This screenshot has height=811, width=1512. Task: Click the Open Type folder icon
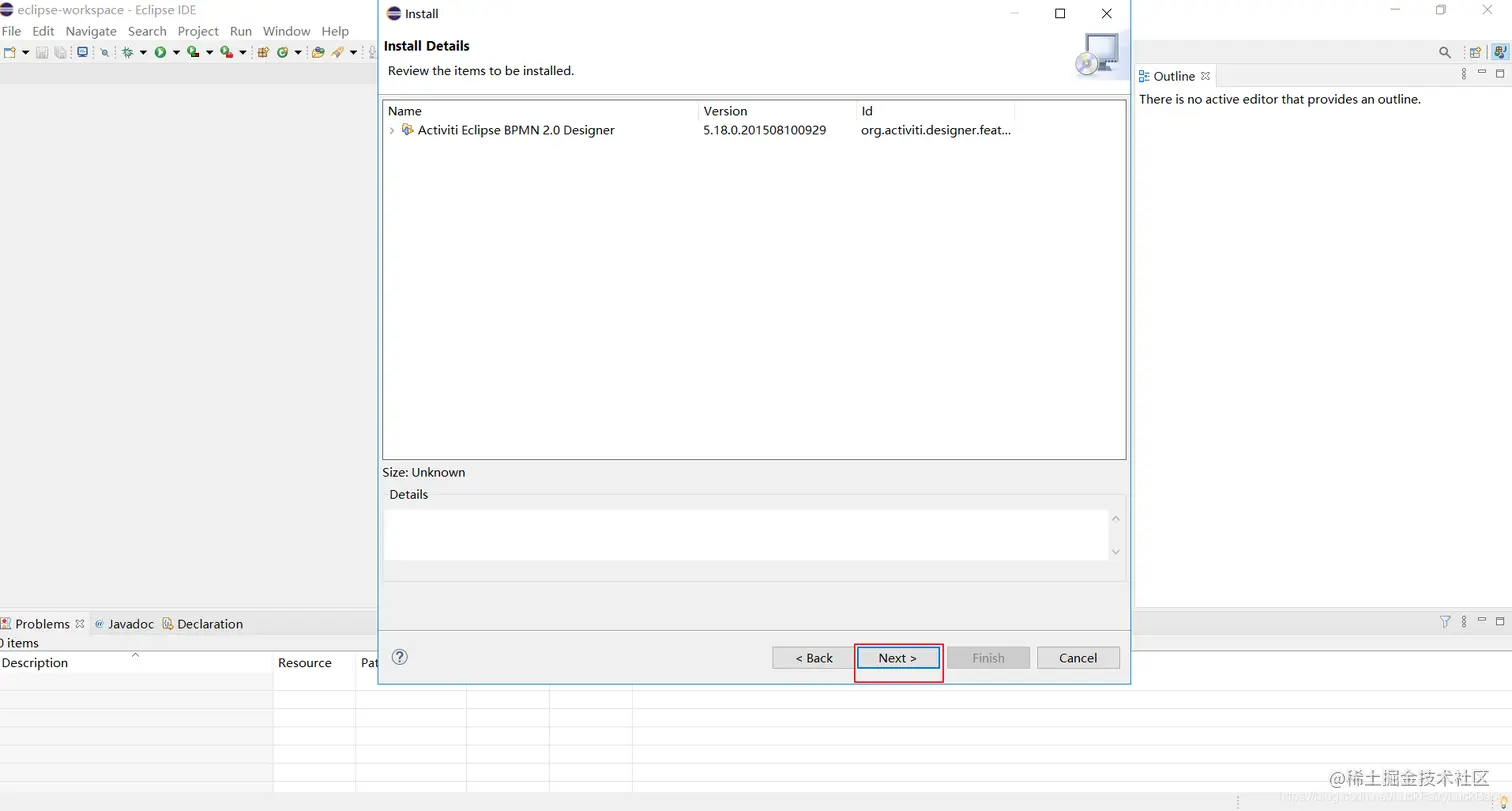pos(318,52)
